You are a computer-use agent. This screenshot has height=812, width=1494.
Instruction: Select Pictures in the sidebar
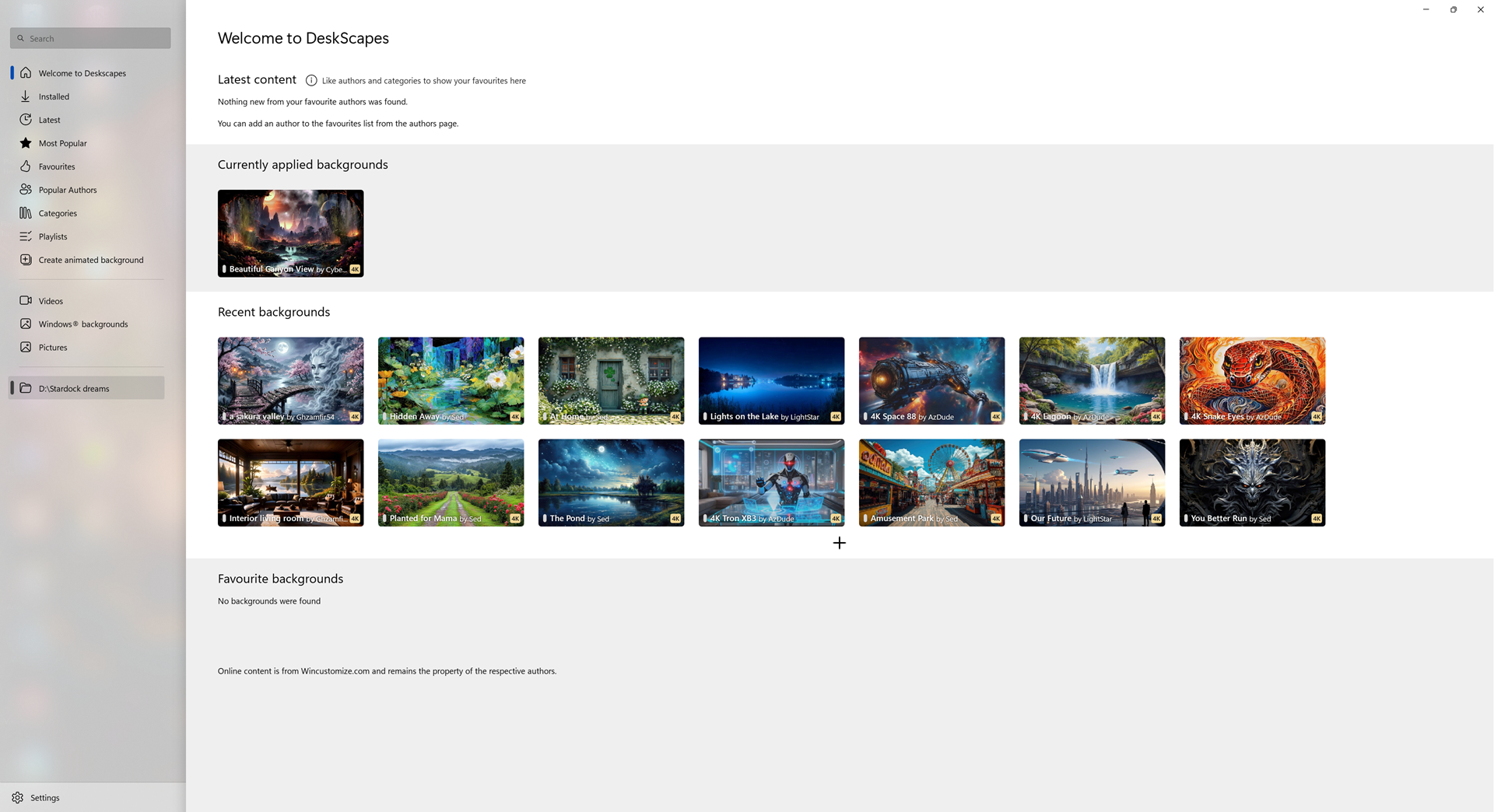tap(53, 348)
